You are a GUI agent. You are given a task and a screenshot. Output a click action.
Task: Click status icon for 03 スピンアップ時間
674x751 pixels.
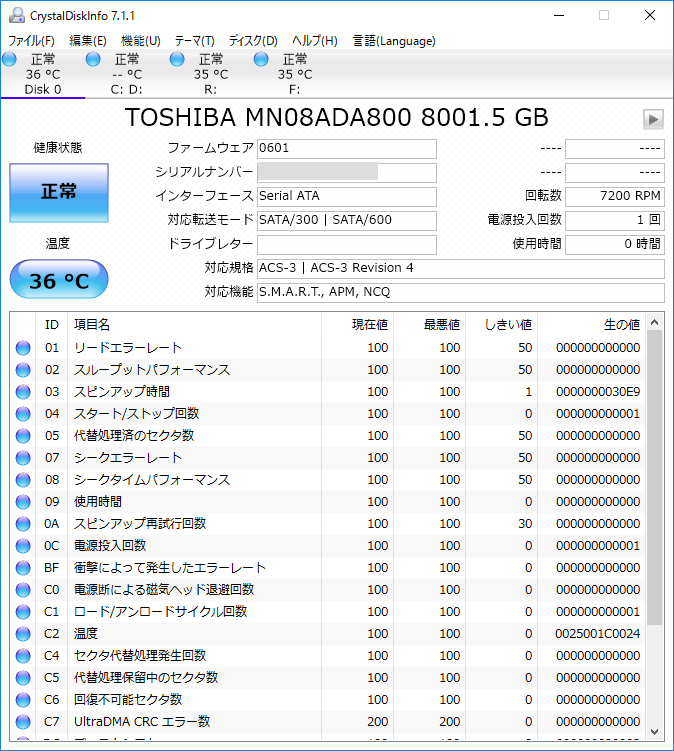click(23, 392)
